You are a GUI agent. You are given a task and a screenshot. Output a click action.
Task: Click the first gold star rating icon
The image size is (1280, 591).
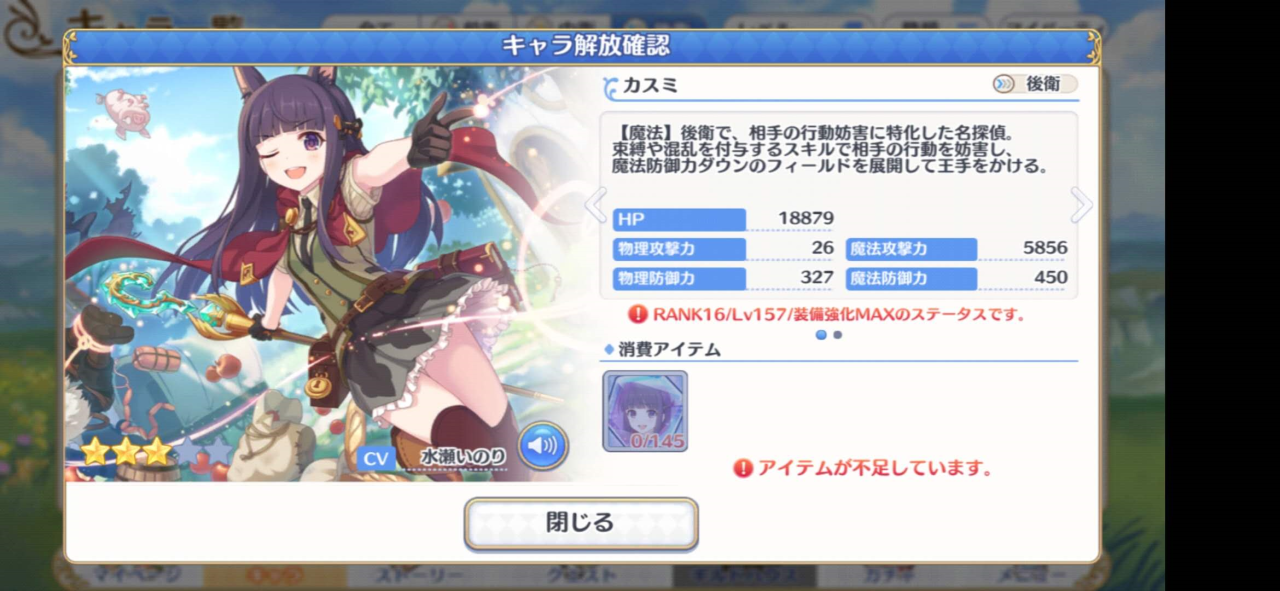click(x=95, y=452)
